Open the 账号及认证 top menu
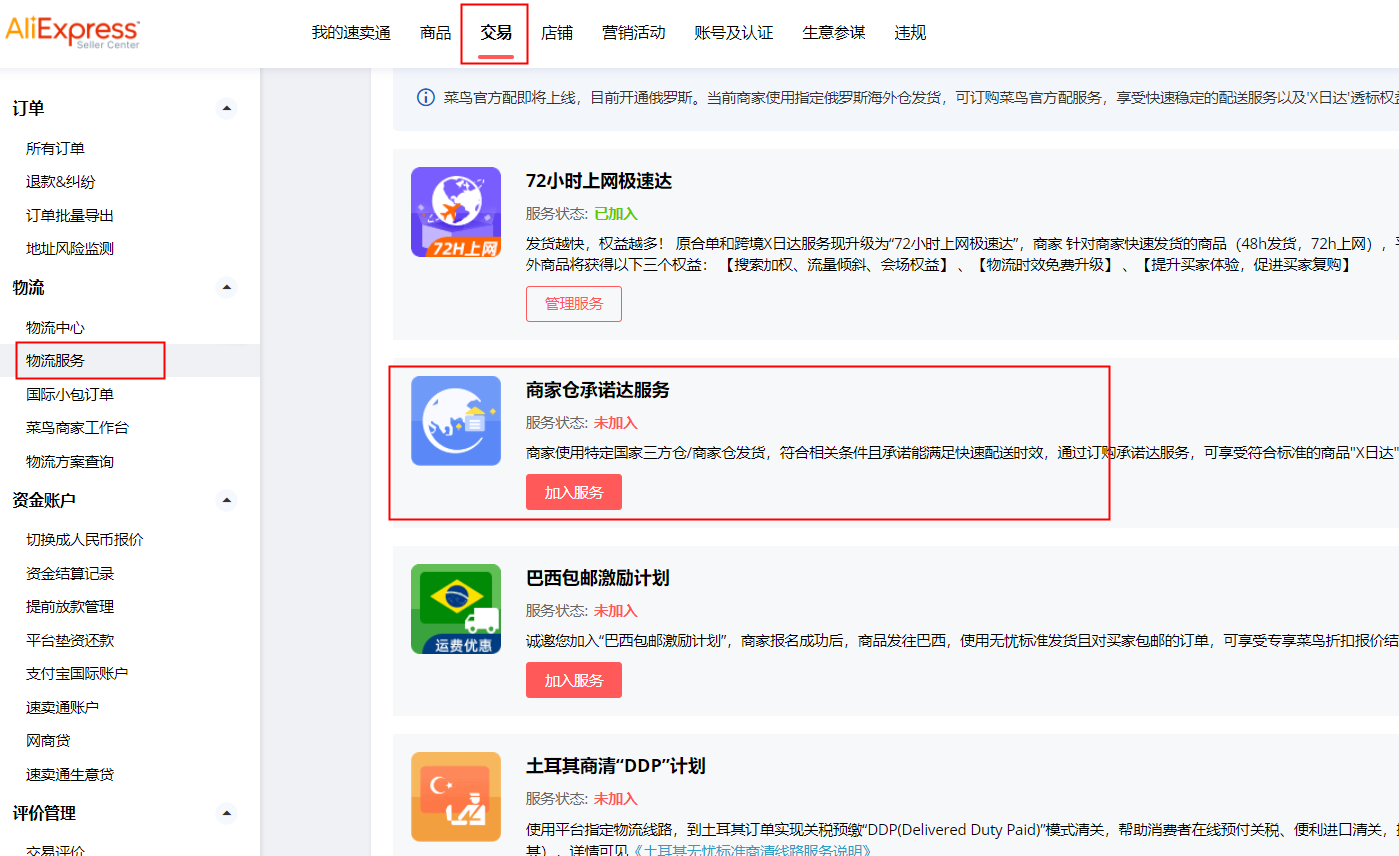Viewport: 1399px width, 856px height. 734,33
